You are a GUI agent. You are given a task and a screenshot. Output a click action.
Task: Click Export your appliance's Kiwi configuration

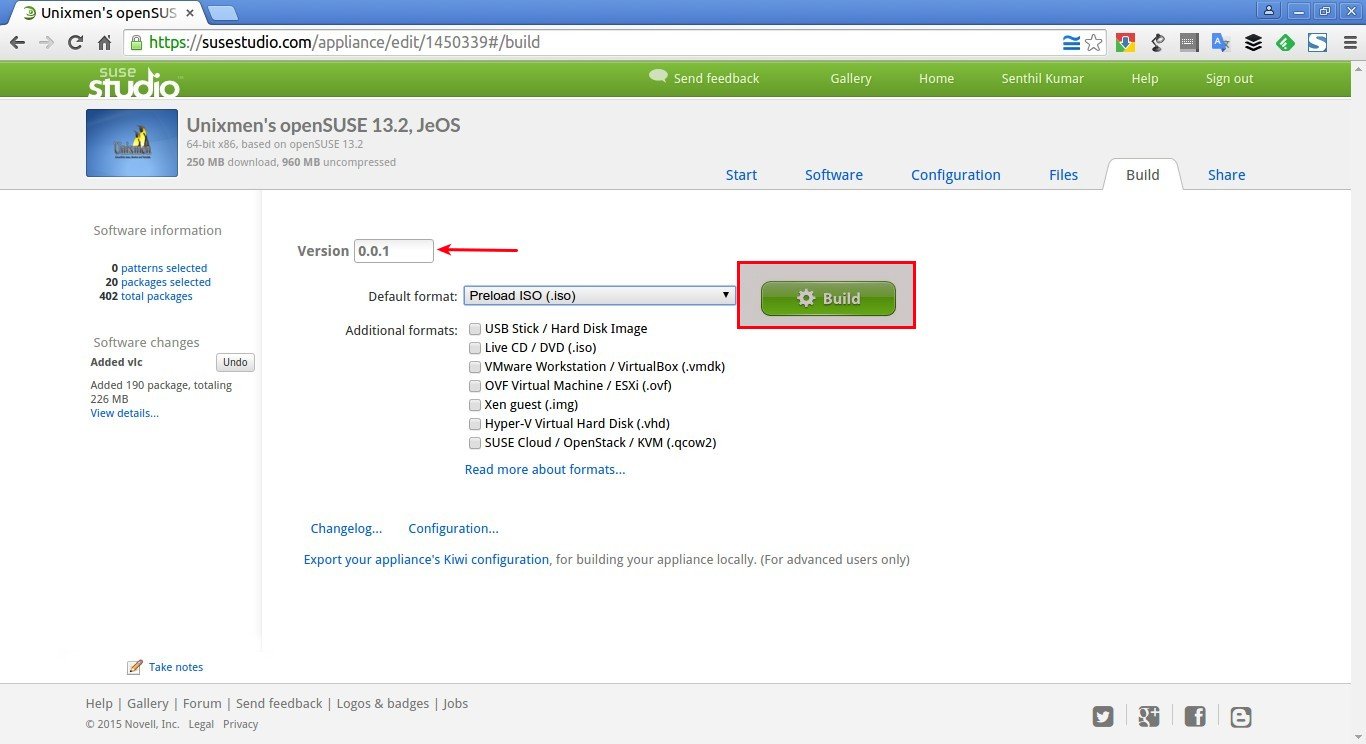(426, 560)
